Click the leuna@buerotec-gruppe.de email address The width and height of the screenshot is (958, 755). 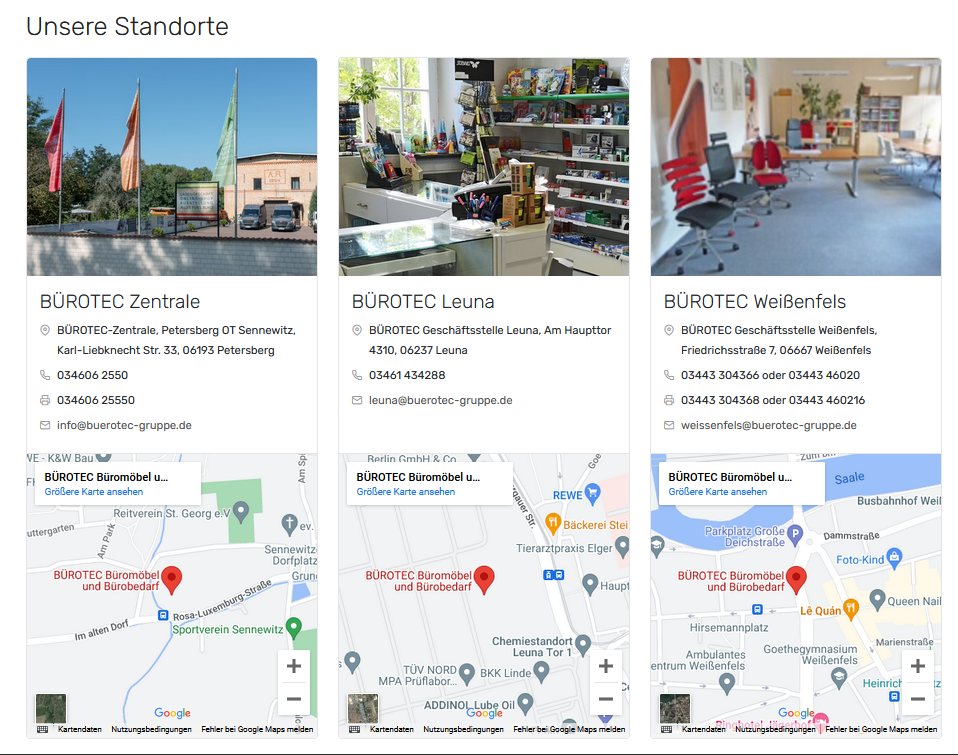[x=440, y=400]
